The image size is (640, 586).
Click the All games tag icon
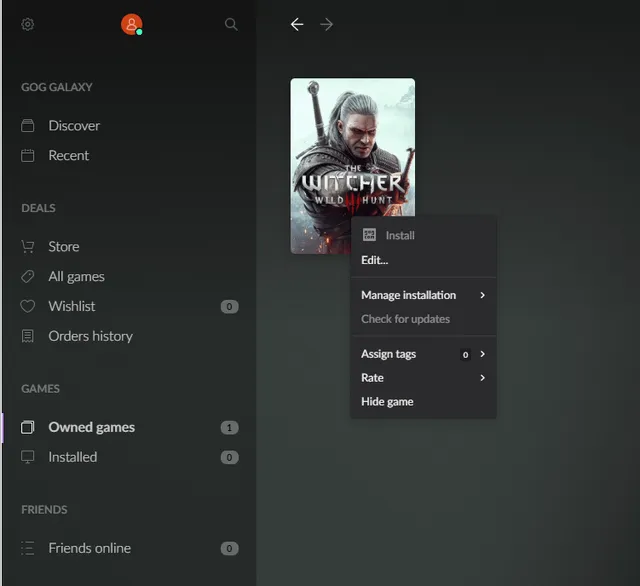(27, 277)
